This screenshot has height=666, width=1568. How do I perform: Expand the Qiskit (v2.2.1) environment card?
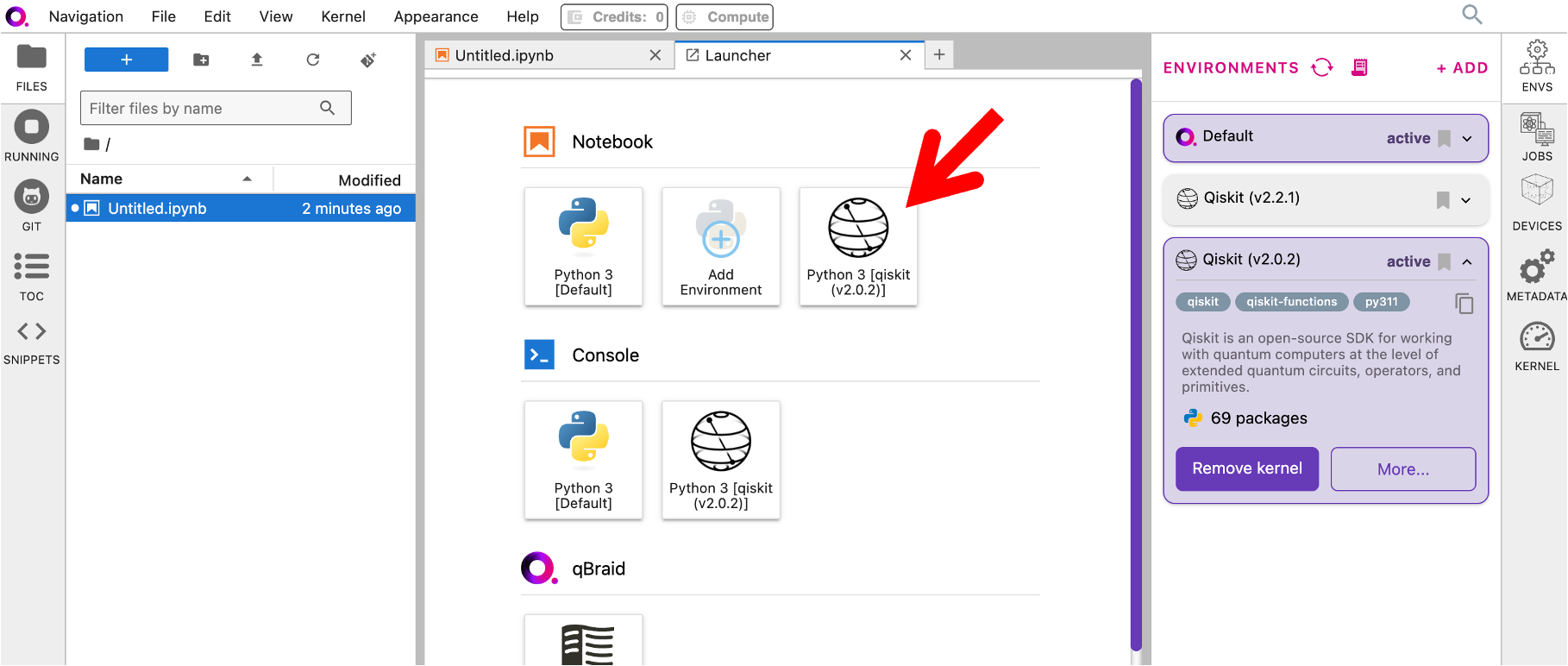click(1465, 200)
